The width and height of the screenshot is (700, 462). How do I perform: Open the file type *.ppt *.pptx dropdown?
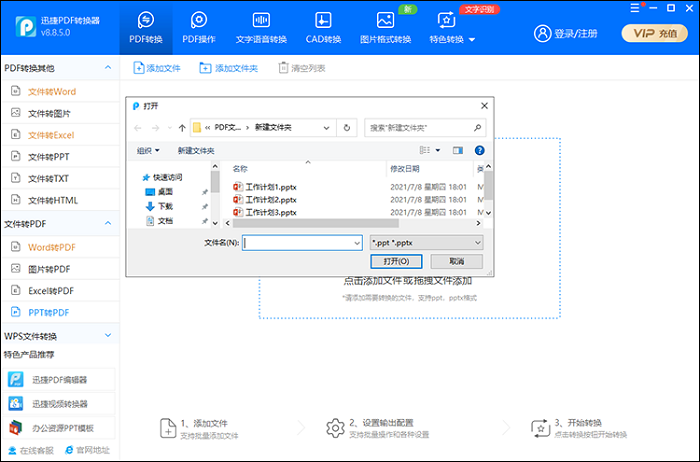click(x=426, y=243)
